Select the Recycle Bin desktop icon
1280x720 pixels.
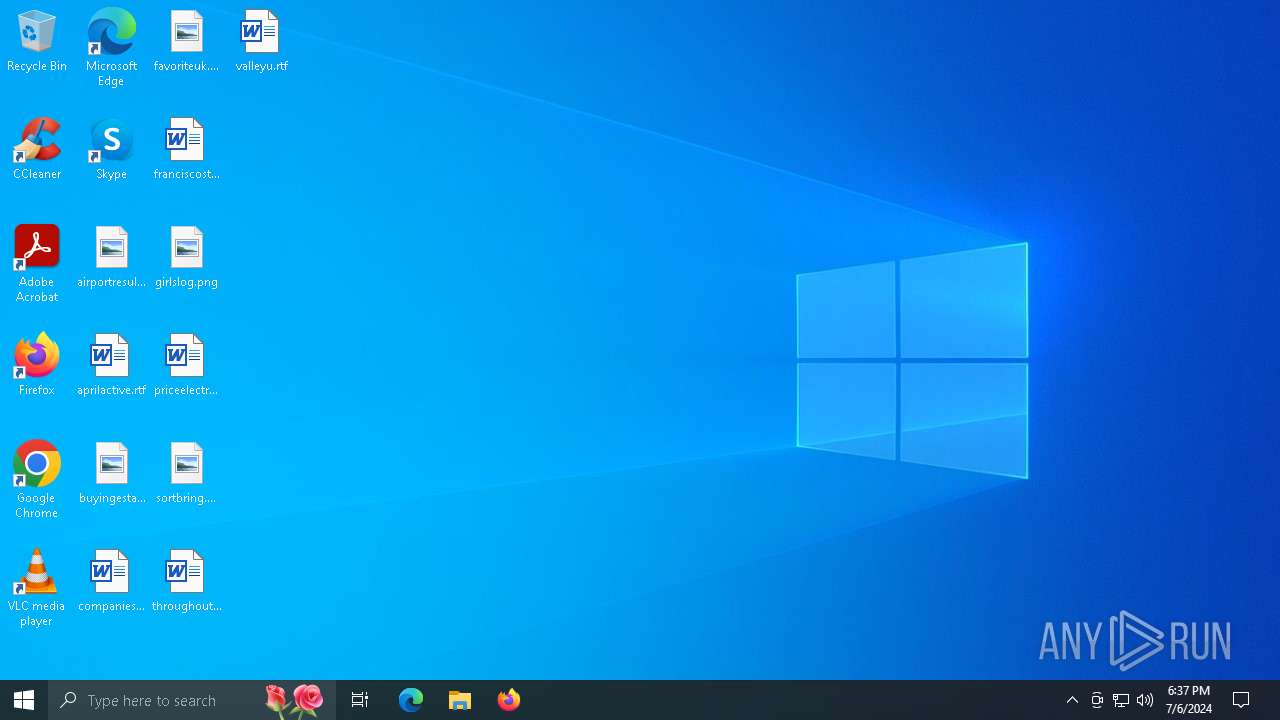click(37, 42)
